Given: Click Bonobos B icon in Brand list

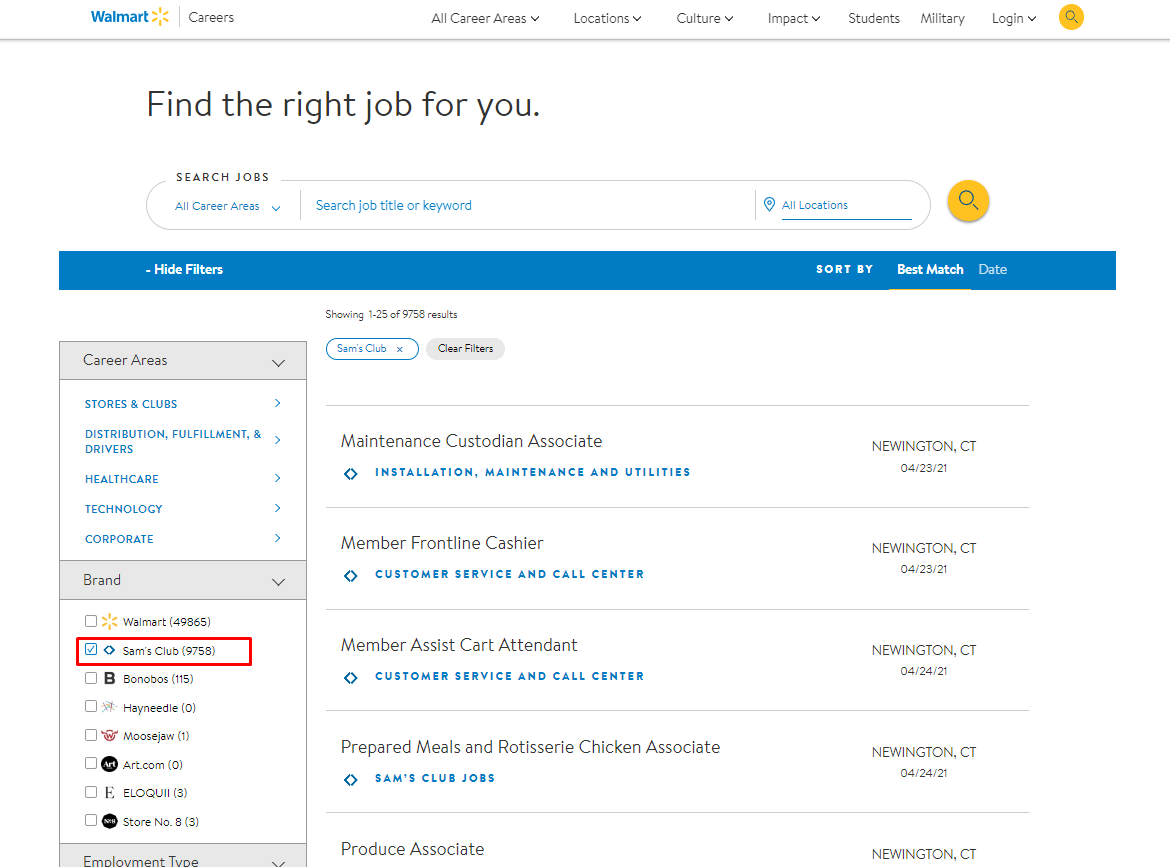Looking at the screenshot, I should pos(110,678).
